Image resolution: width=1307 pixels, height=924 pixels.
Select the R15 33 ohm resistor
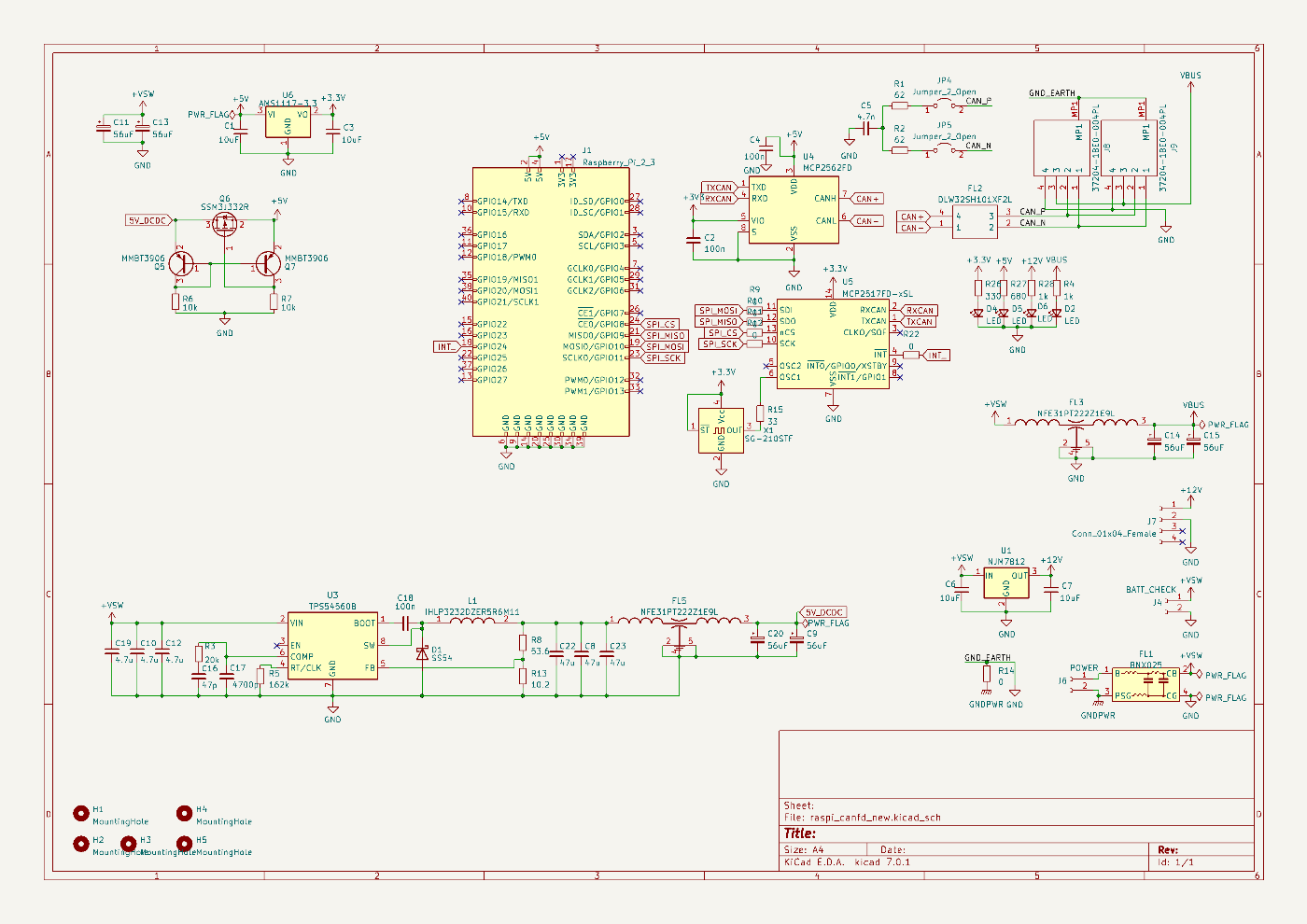pyautogui.click(x=760, y=413)
